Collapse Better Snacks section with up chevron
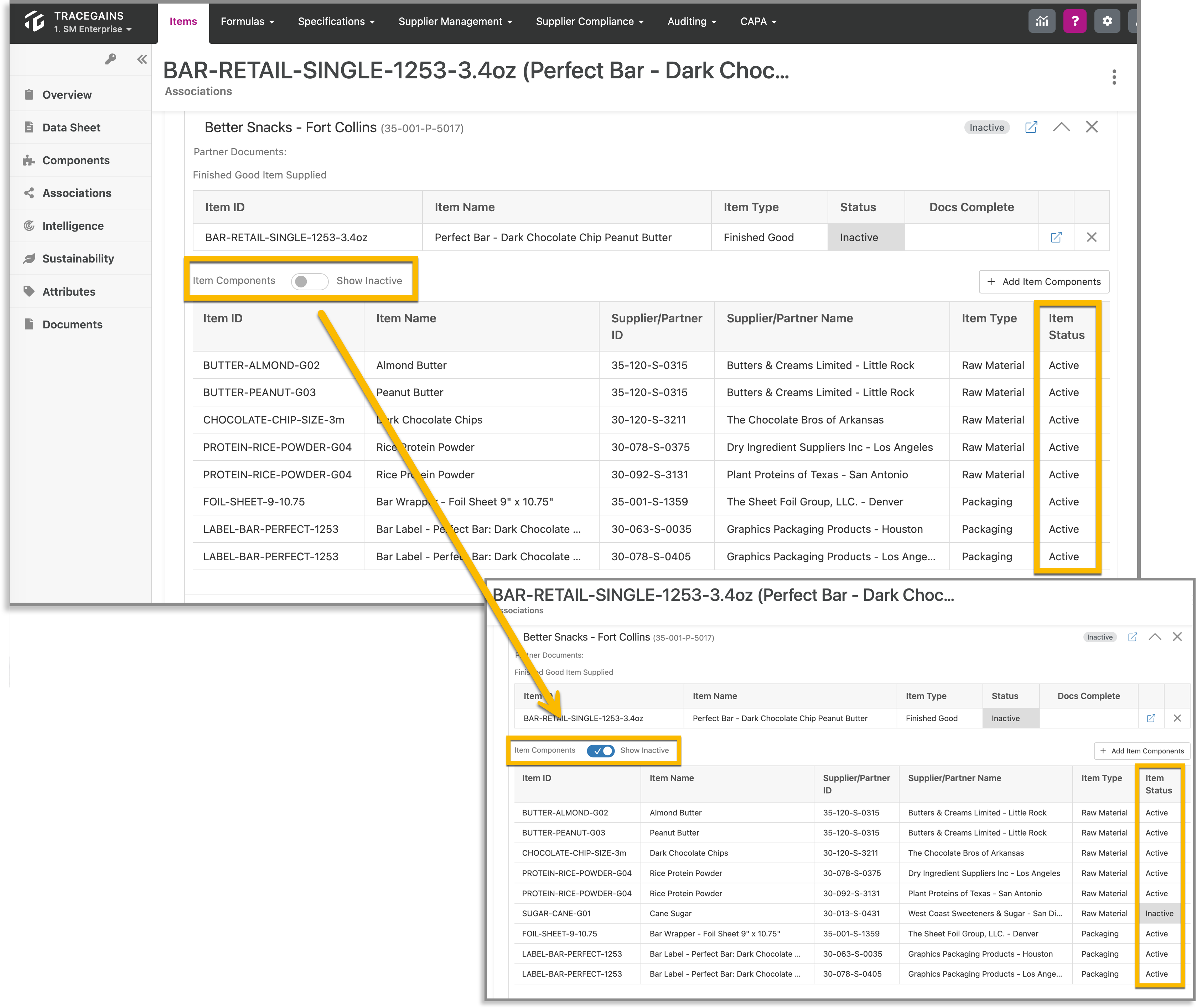The height and width of the screenshot is (1008, 1202). point(1061,126)
